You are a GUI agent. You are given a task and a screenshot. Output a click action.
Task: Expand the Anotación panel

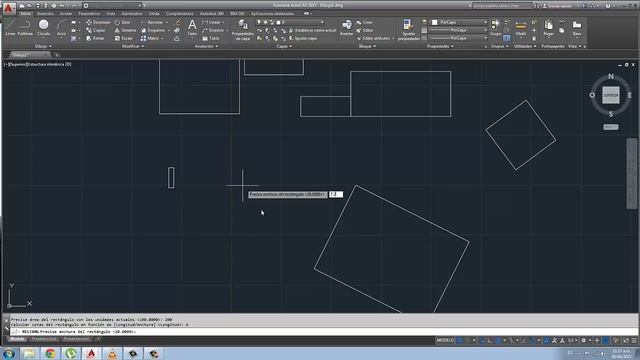206,46
